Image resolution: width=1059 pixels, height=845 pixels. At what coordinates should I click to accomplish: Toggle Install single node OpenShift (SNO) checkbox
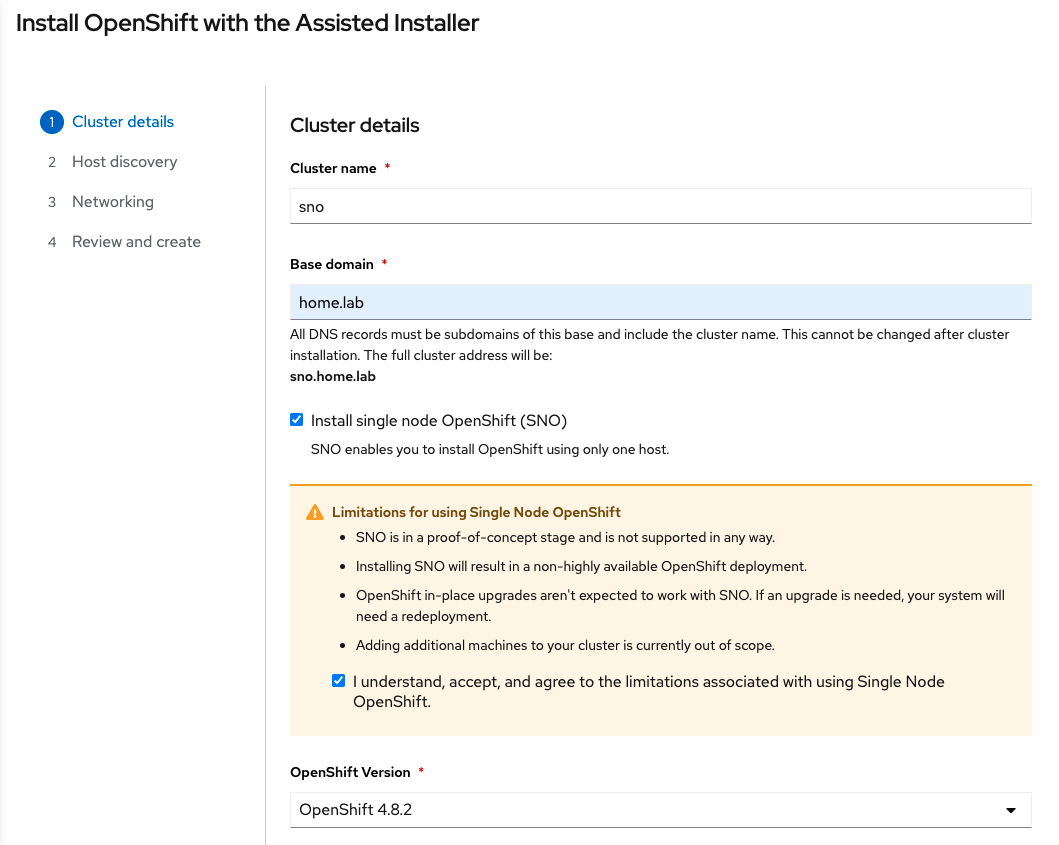point(296,420)
